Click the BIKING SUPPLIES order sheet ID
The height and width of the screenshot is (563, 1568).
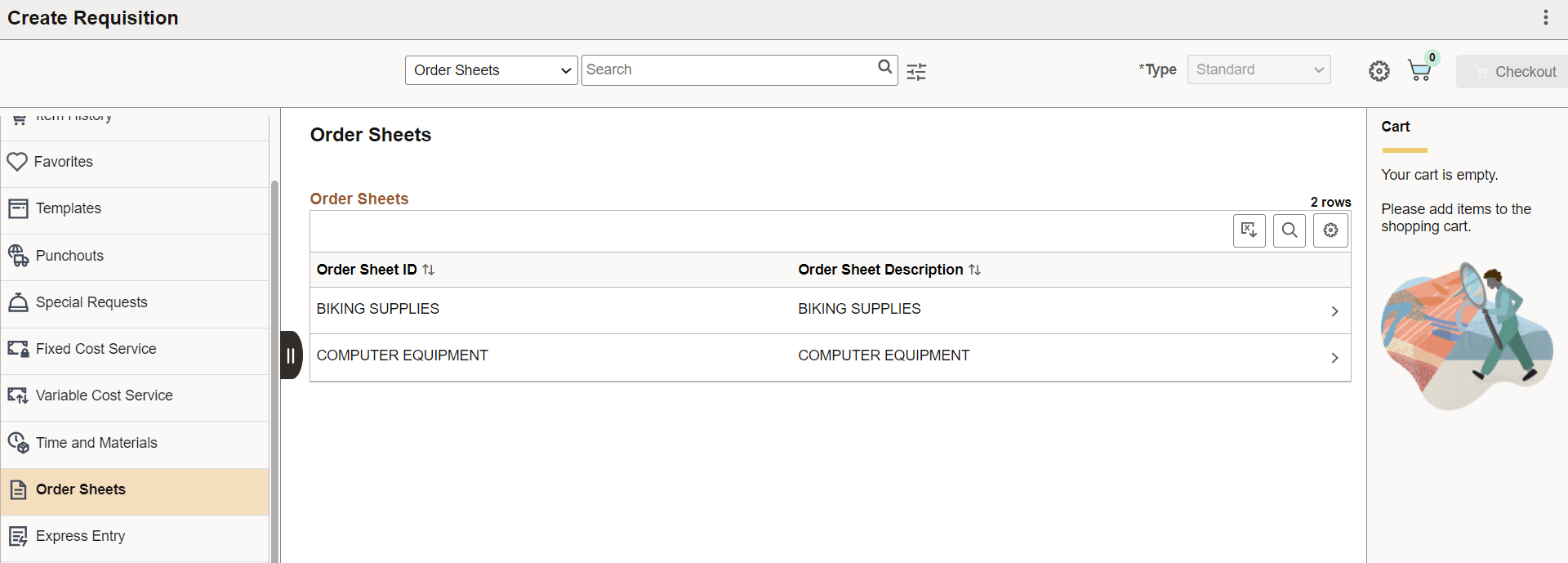click(377, 309)
